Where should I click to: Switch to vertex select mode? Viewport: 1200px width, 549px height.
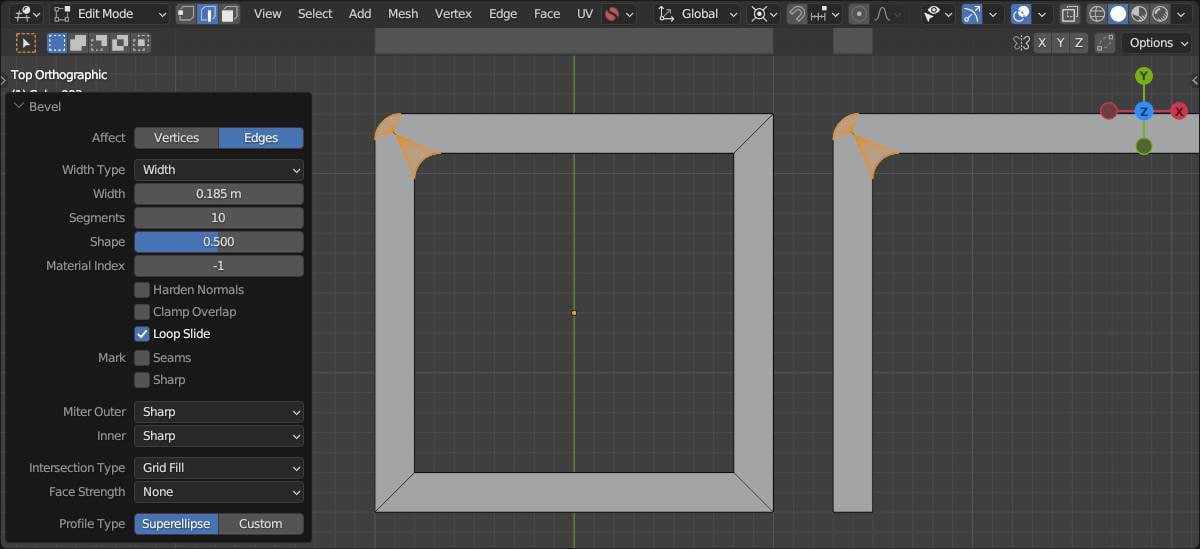tap(187, 14)
